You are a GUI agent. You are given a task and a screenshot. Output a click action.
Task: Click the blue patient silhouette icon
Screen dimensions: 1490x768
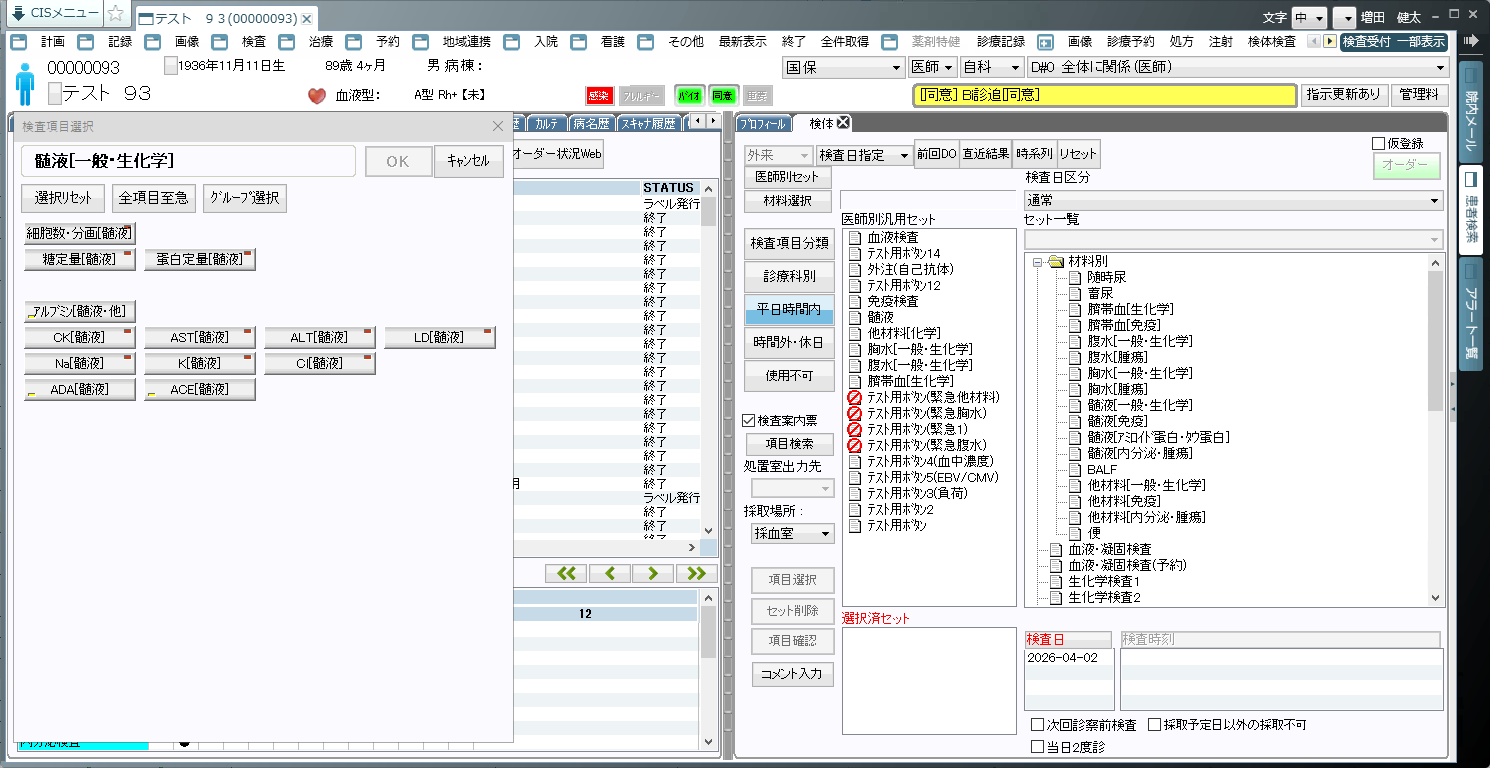point(25,84)
